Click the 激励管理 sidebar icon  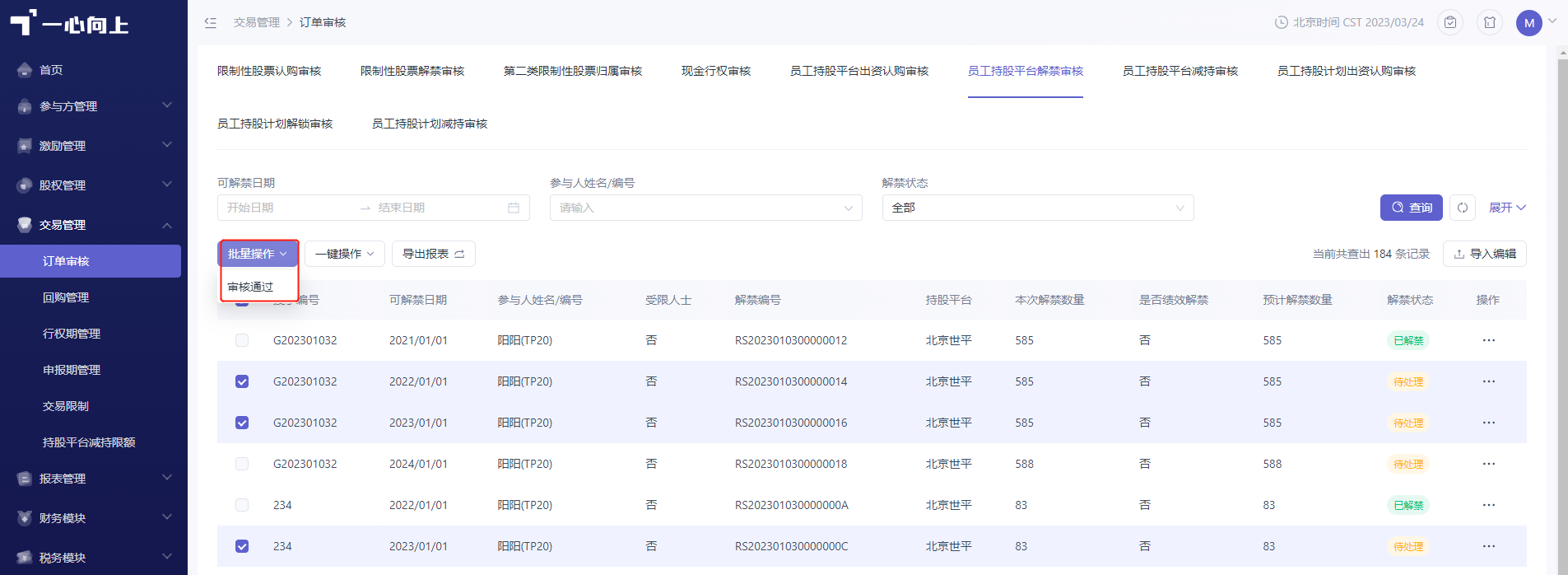point(25,146)
